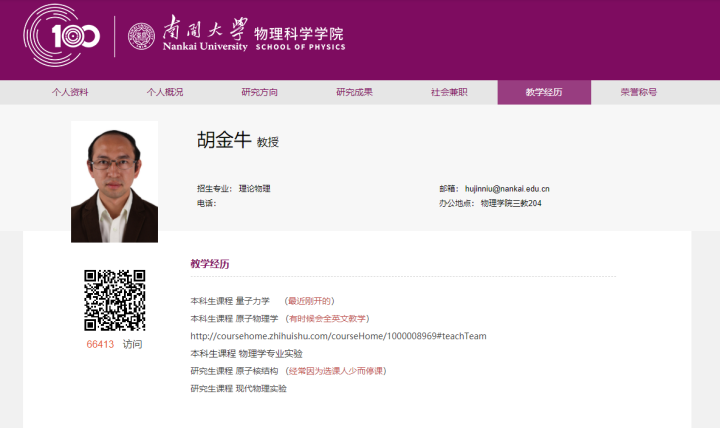Click the professor name 胡金牛
This screenshot has width=720, height=428.
(223, 141)
